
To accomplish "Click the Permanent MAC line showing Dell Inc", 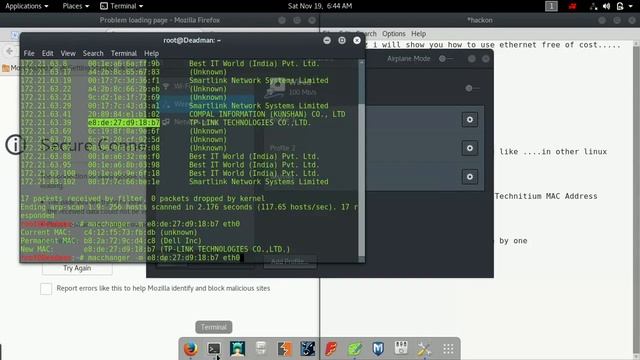I will coord(111,241).
